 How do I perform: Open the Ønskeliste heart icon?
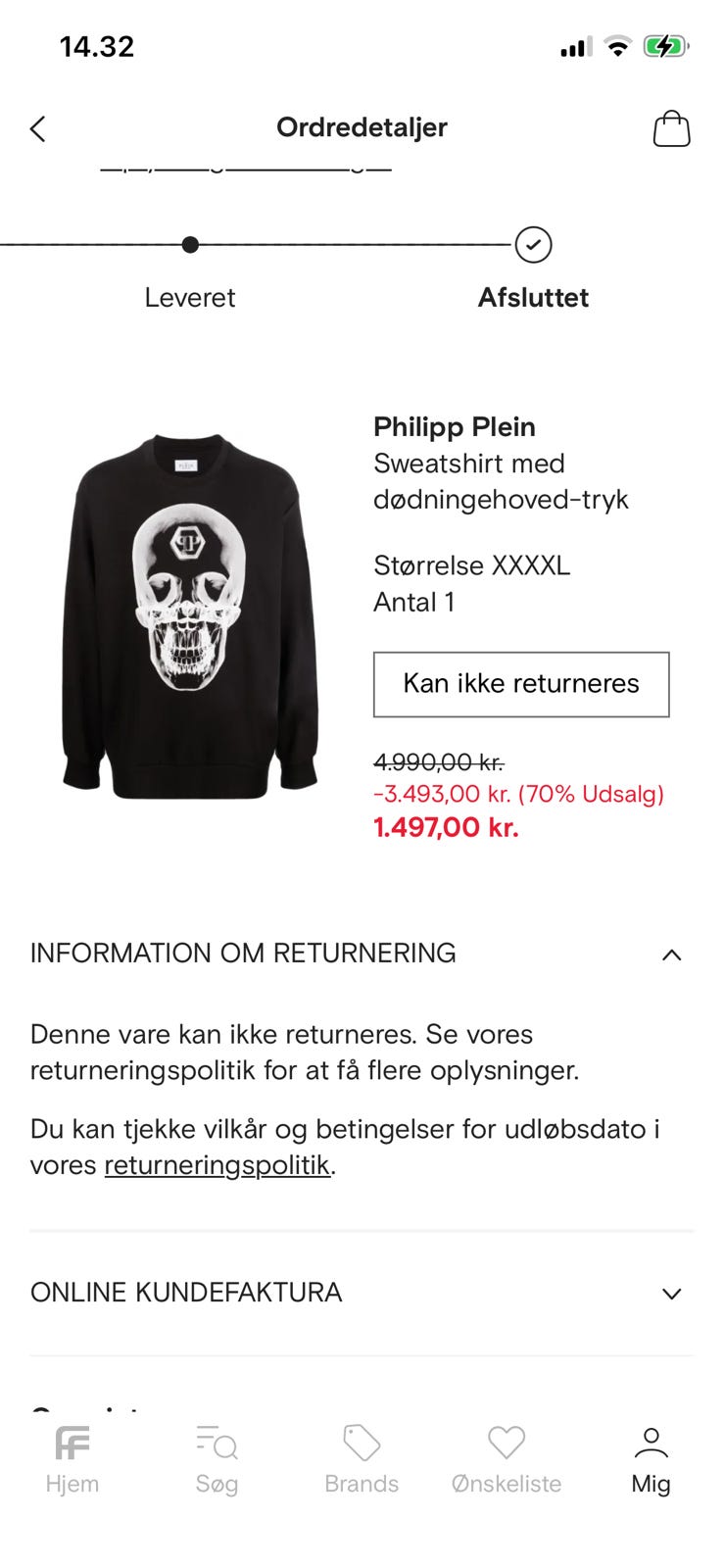[x=507, y=1444]
